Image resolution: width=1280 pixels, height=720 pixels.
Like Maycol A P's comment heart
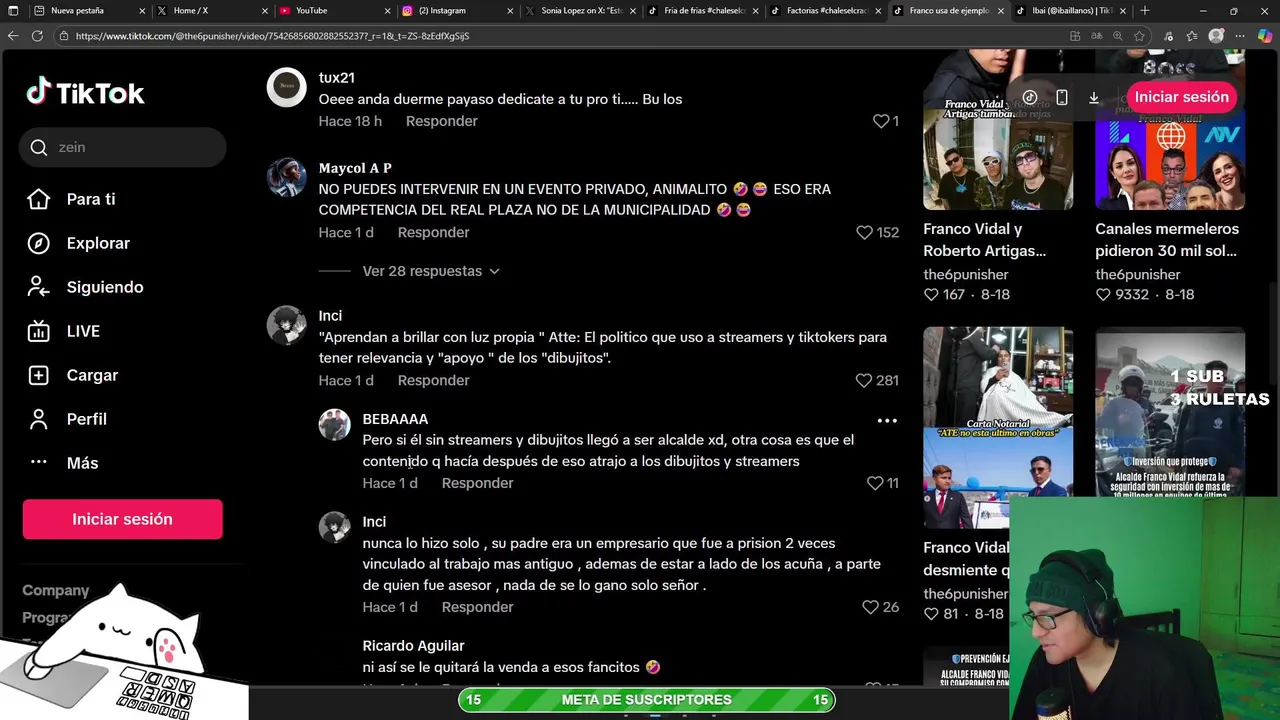pyautogui.click(x=865, y=232)
